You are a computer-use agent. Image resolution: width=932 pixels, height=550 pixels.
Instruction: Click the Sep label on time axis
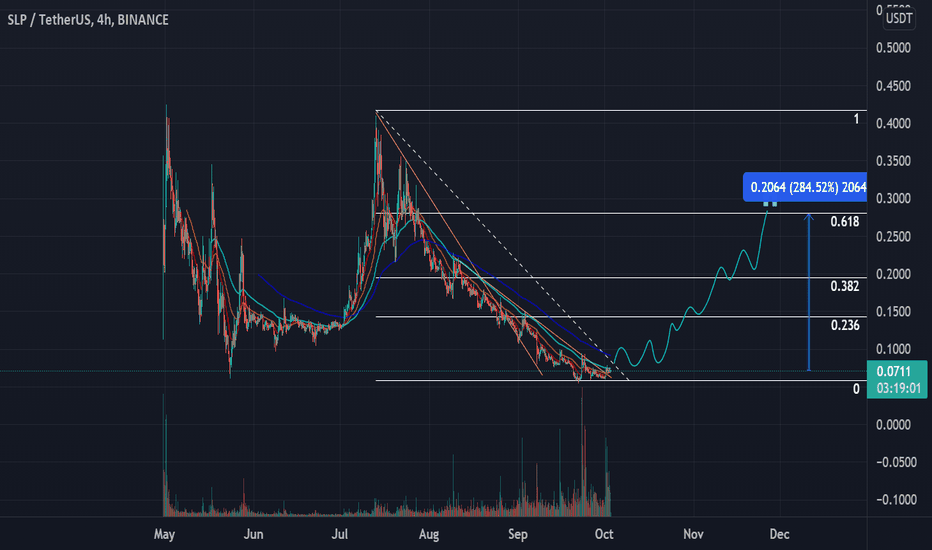518,535
